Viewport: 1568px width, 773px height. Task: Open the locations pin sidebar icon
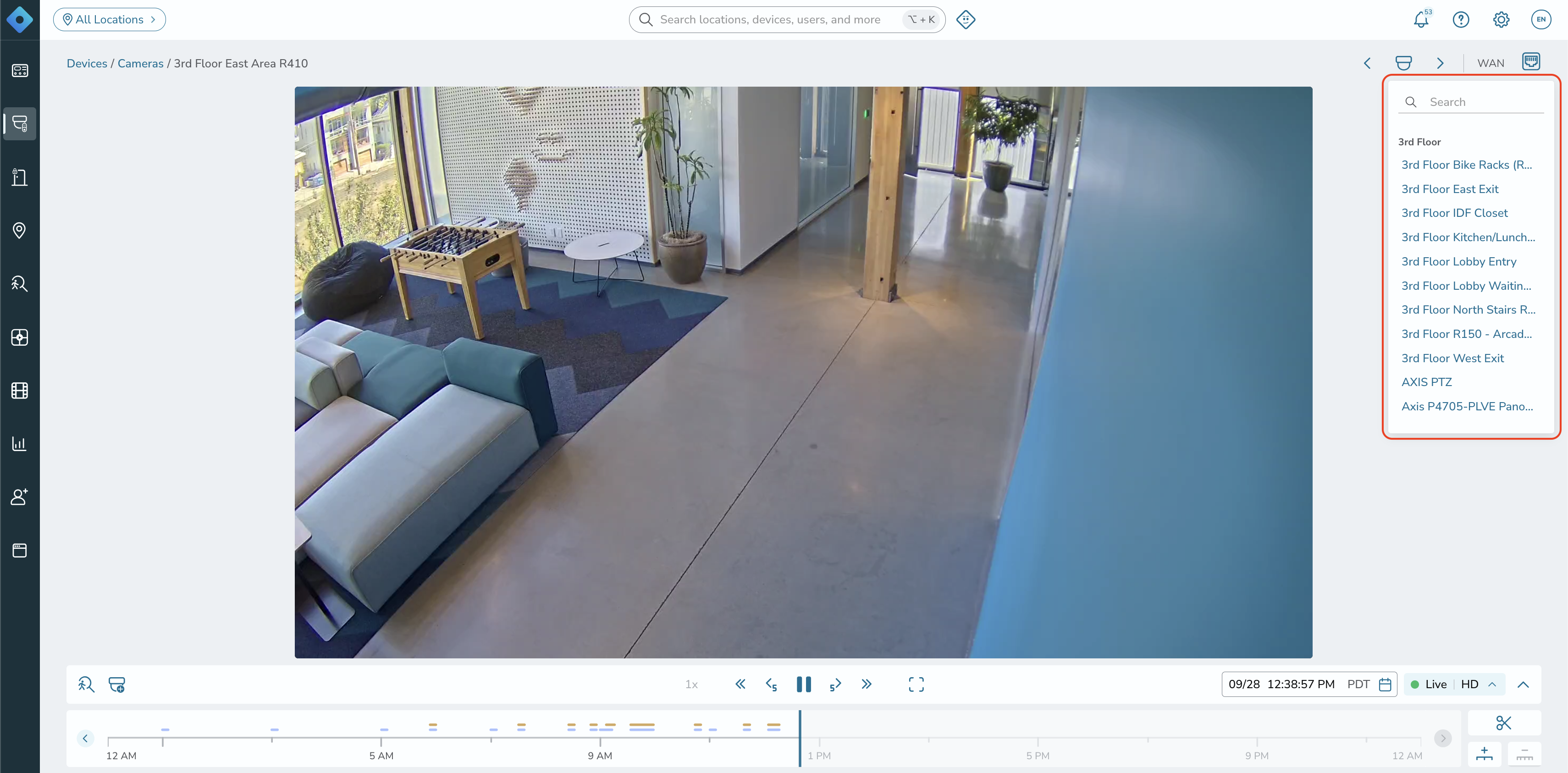click(19, 231)
